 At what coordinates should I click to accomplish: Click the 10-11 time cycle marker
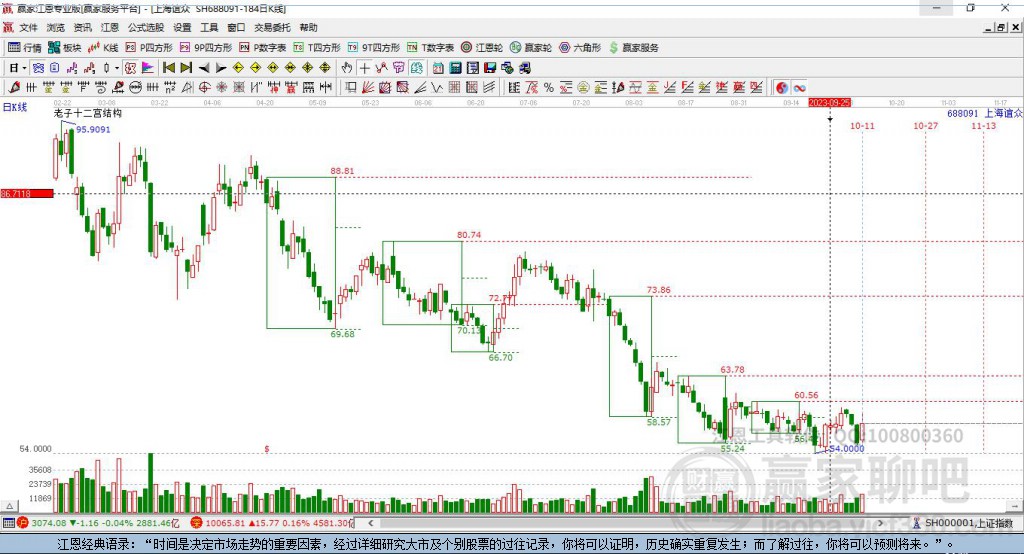[862, 125]
